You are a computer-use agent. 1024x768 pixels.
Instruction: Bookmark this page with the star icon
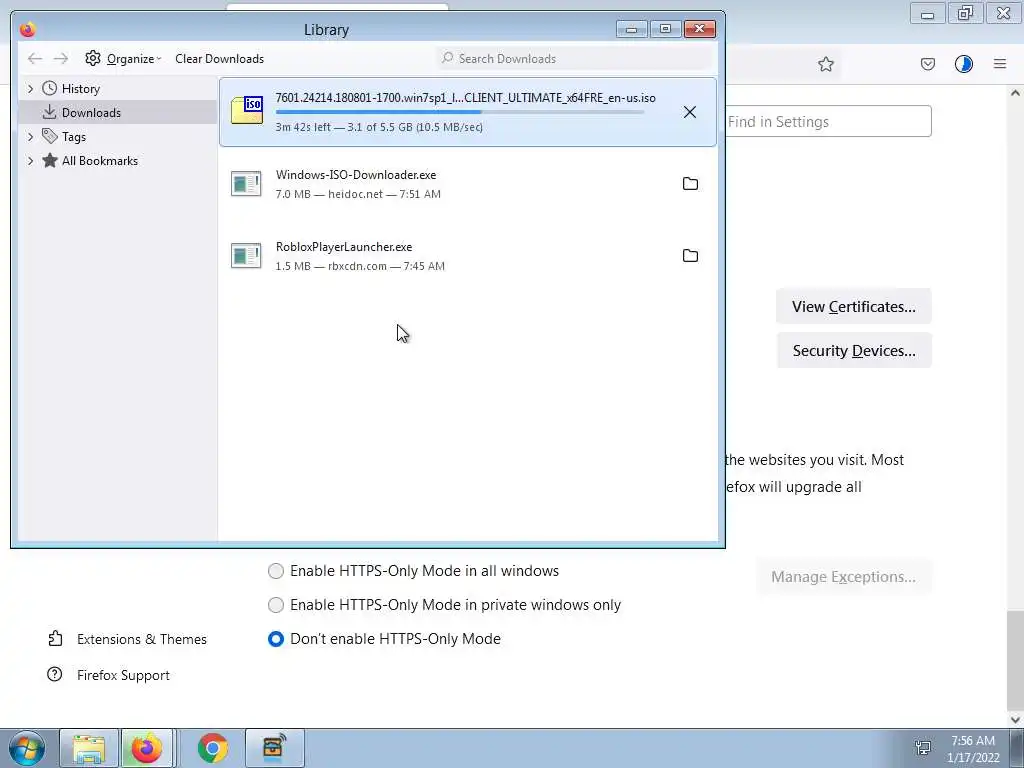825,64
